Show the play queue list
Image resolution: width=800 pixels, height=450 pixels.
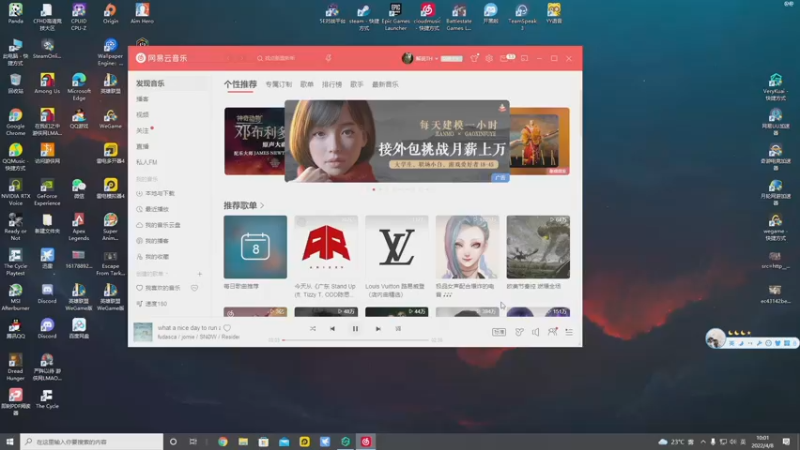pos(569,332)
